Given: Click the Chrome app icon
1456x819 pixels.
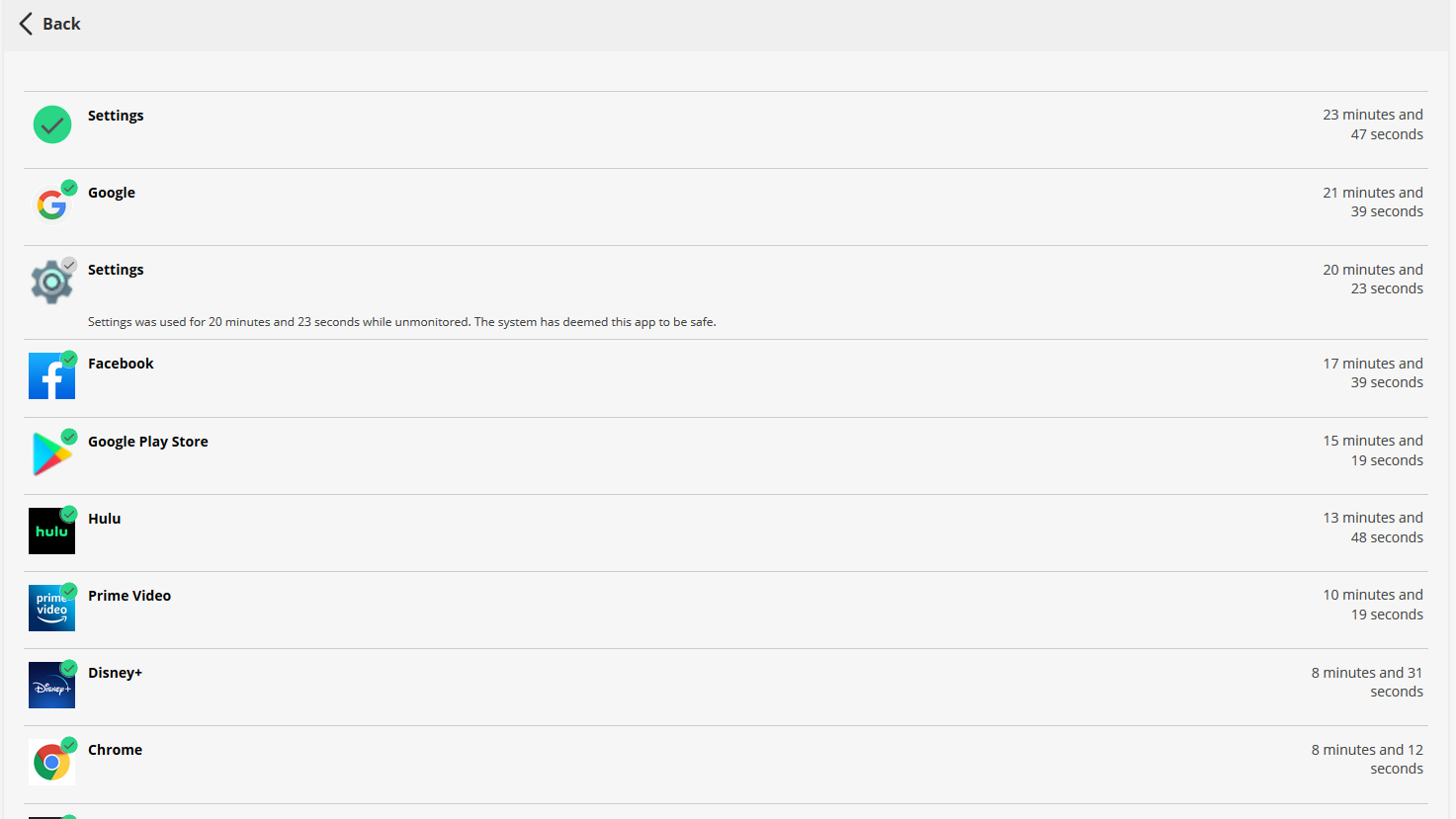Looking at the screenshot, I should 51,762.
